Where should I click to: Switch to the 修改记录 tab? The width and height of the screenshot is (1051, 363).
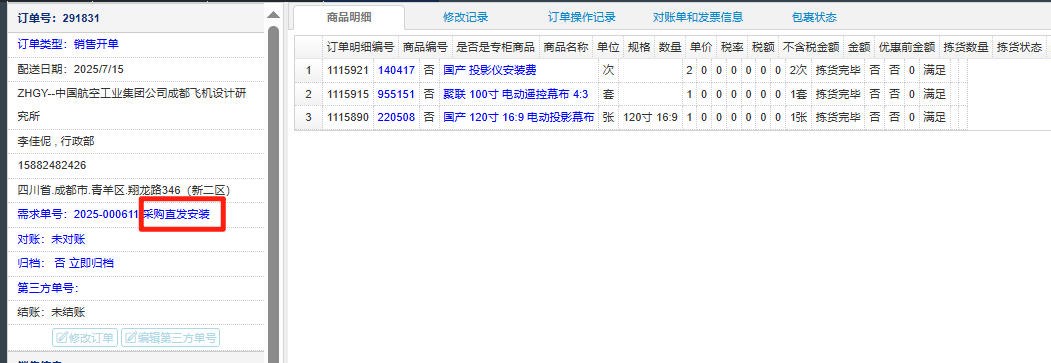465,17
